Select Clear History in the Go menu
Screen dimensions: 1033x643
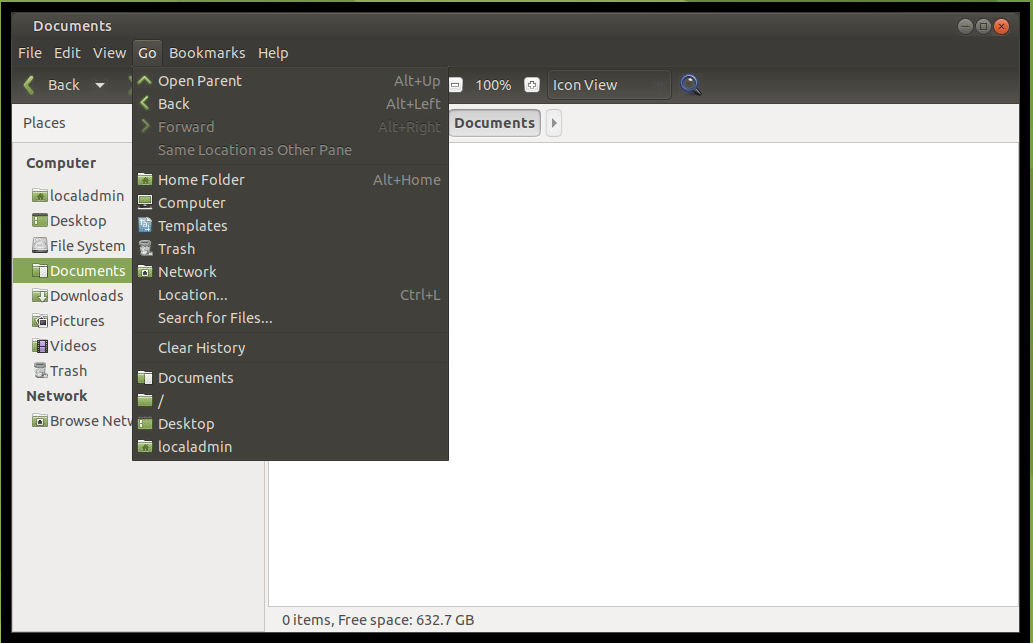(201, 348)
